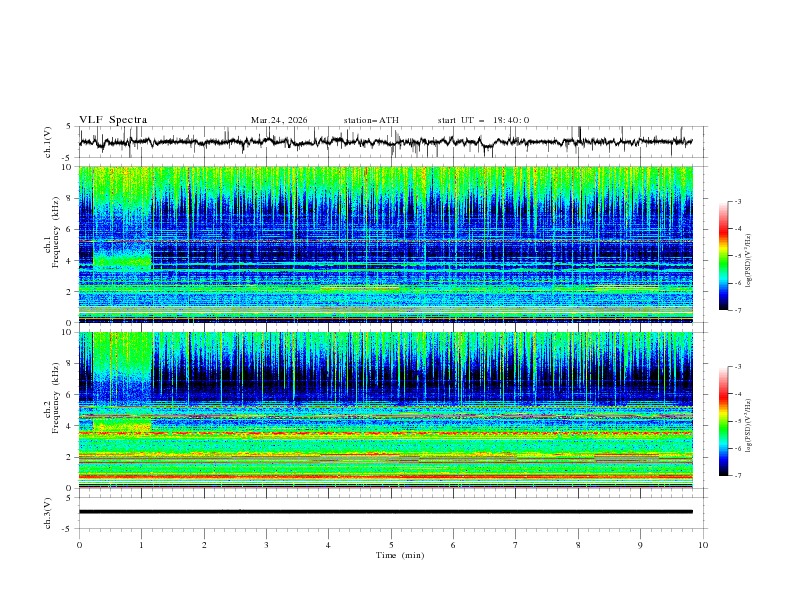This screenshot has height=612, width=792.
Task: Click time axis tick label "3"
Action: (266, 545)
